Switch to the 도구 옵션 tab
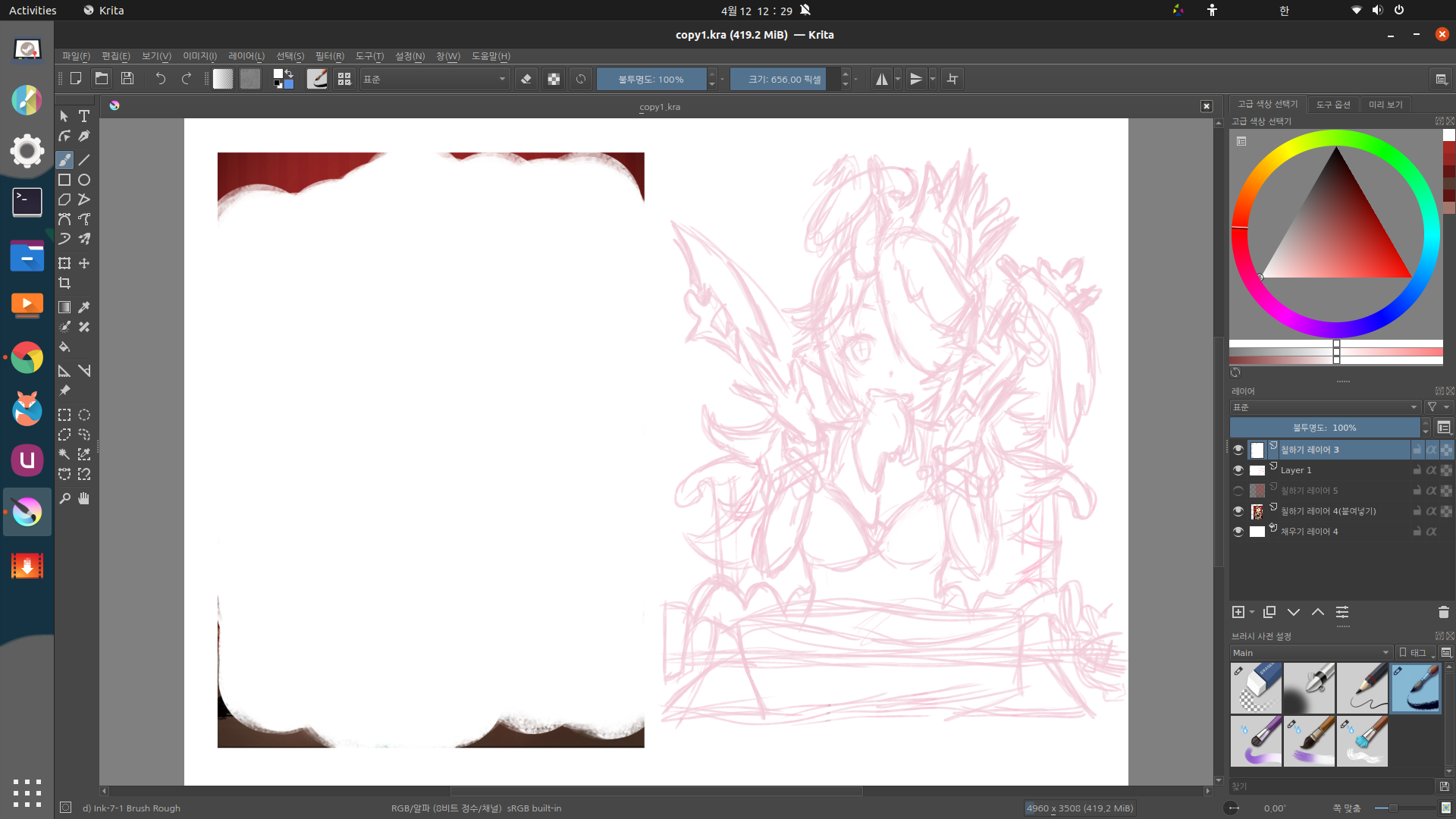1456x819 pixels. pyautogui.click(x=1333, y=105)
